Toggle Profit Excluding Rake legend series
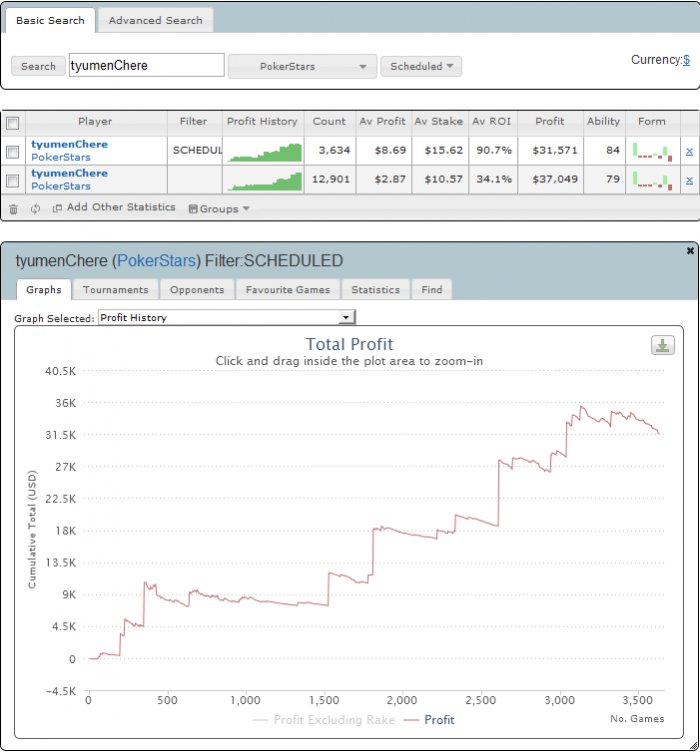700x753 pixels. pyautogui.click(x=324, y=720)
